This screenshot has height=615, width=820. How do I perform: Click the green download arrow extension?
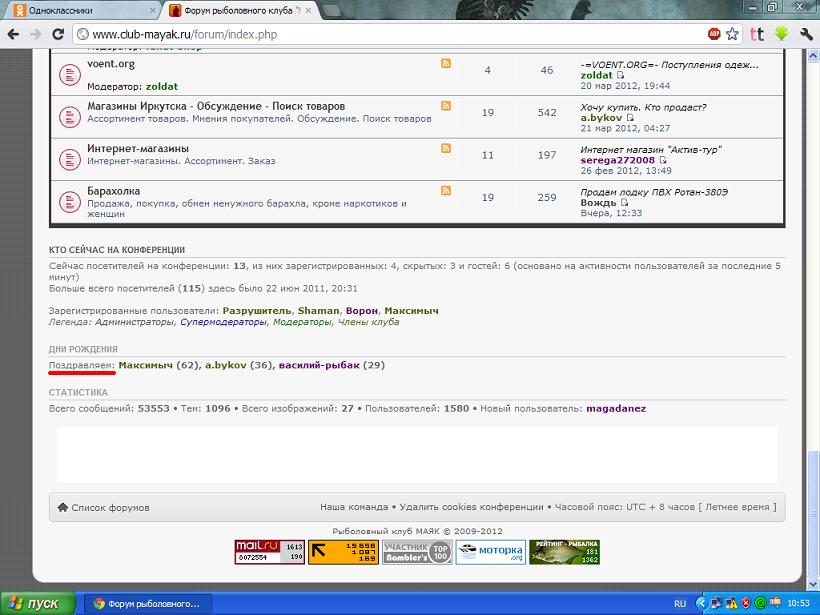click(x=781, y=34)
